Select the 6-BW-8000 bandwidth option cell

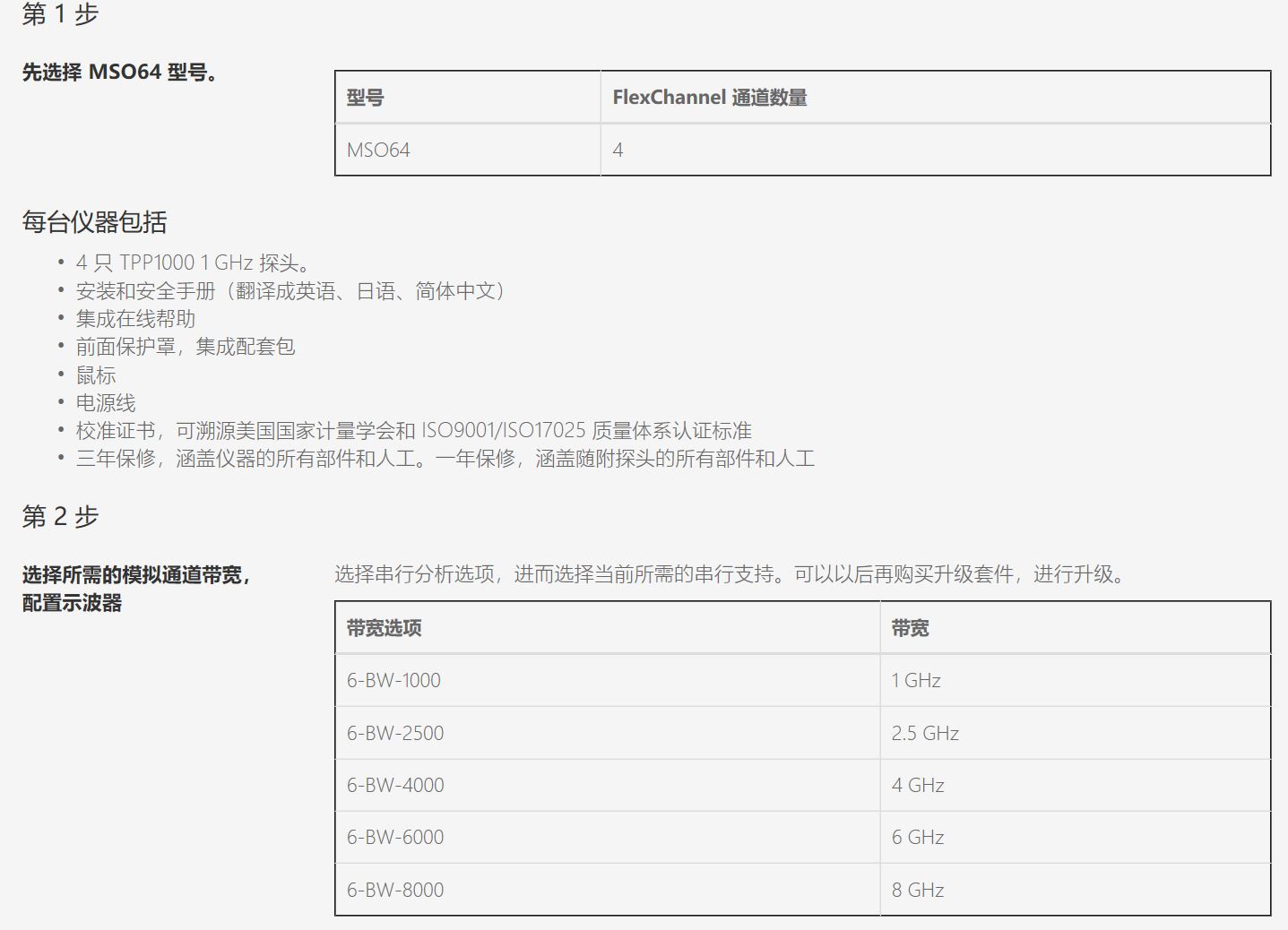click(395, 890)
